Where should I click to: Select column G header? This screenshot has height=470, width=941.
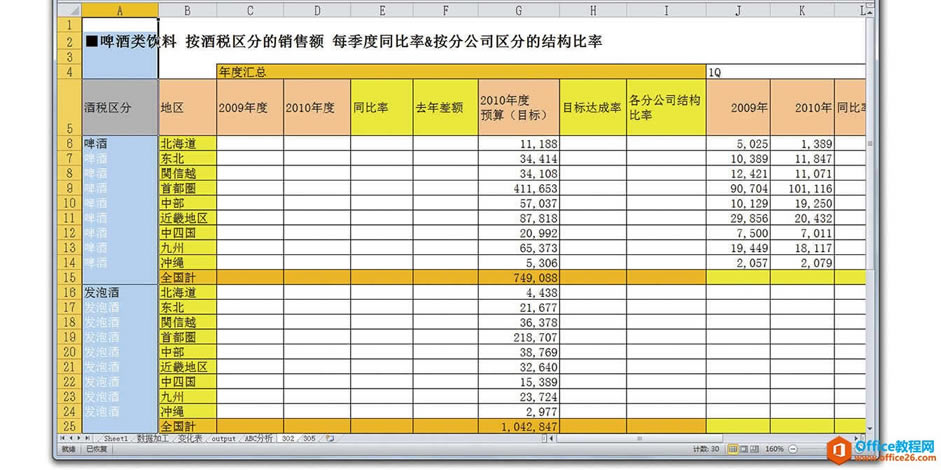519,10
